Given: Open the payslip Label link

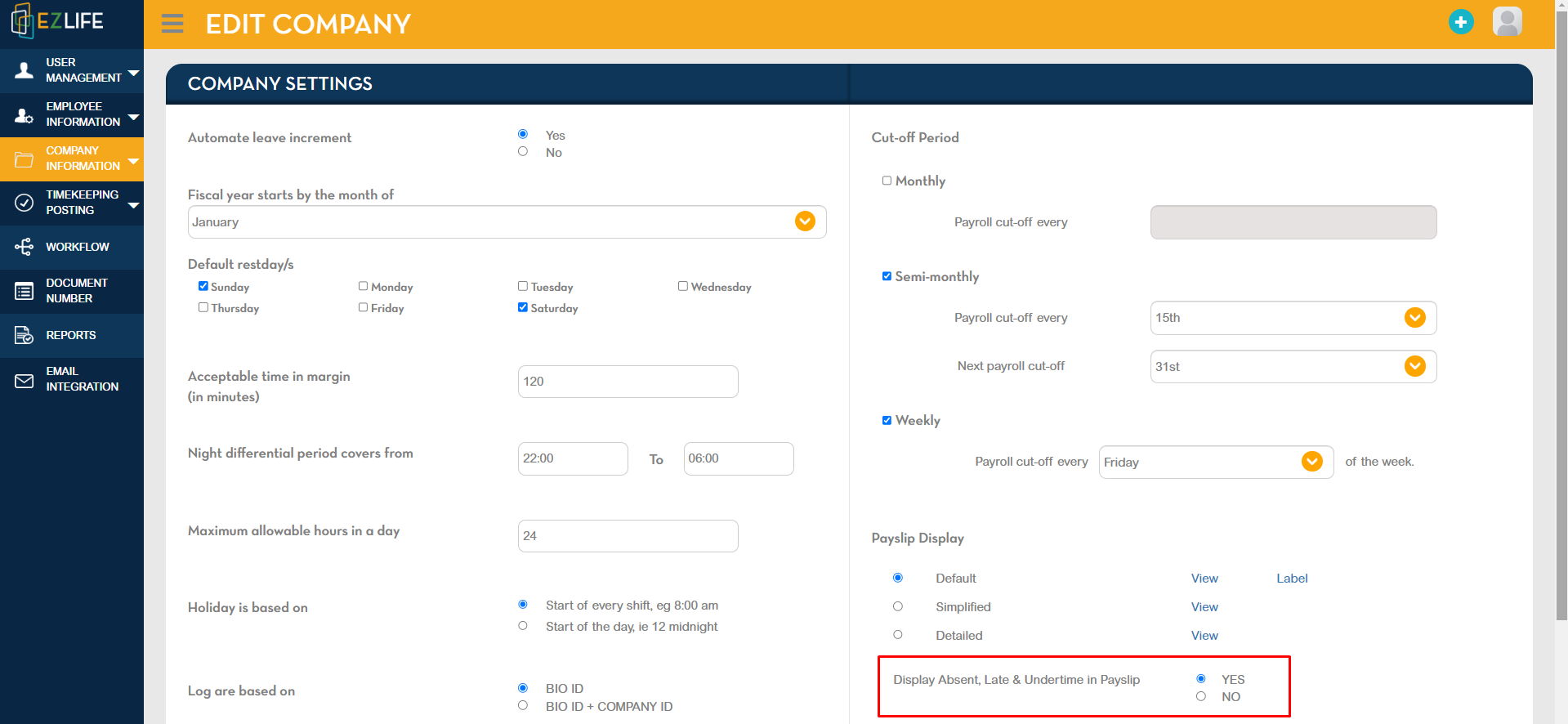Looking at the screenshot, I should point(1292,579).
